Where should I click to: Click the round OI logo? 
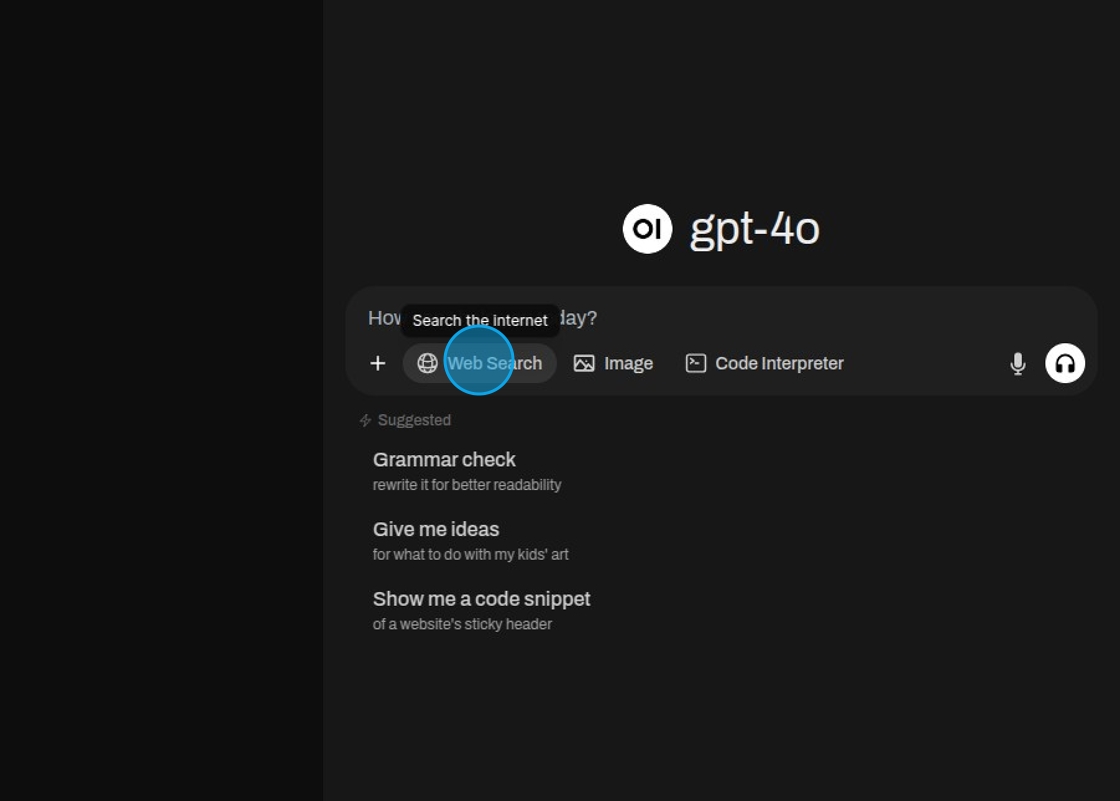click(647, 229)
